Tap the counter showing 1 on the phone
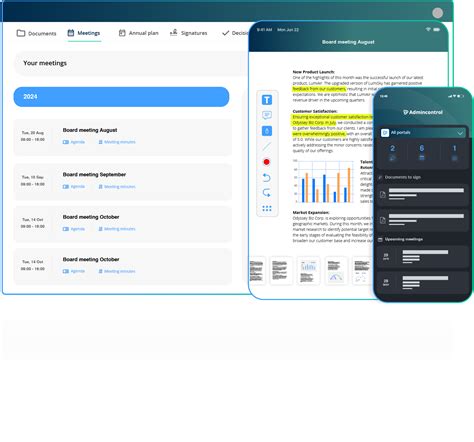 click(454, 152)
